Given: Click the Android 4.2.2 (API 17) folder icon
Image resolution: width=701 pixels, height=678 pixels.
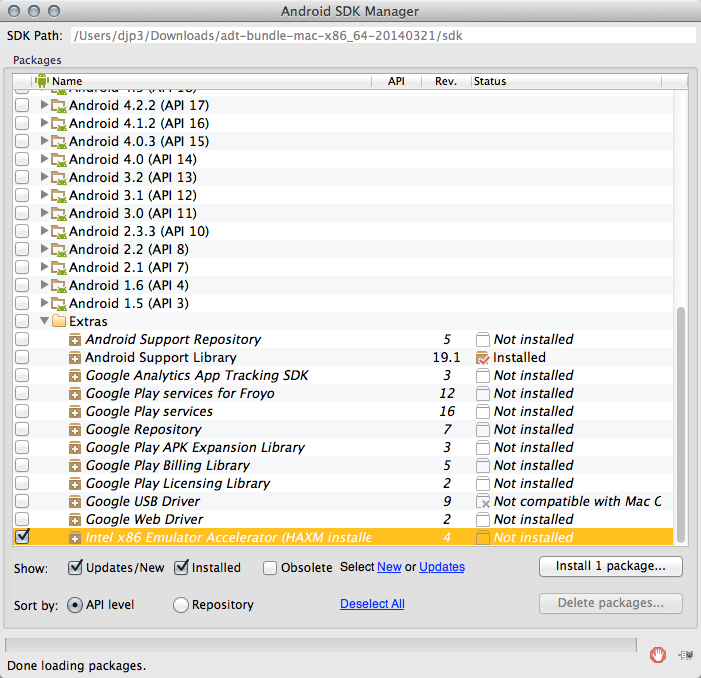Looking at the screenshot, I should pos(59,106).
